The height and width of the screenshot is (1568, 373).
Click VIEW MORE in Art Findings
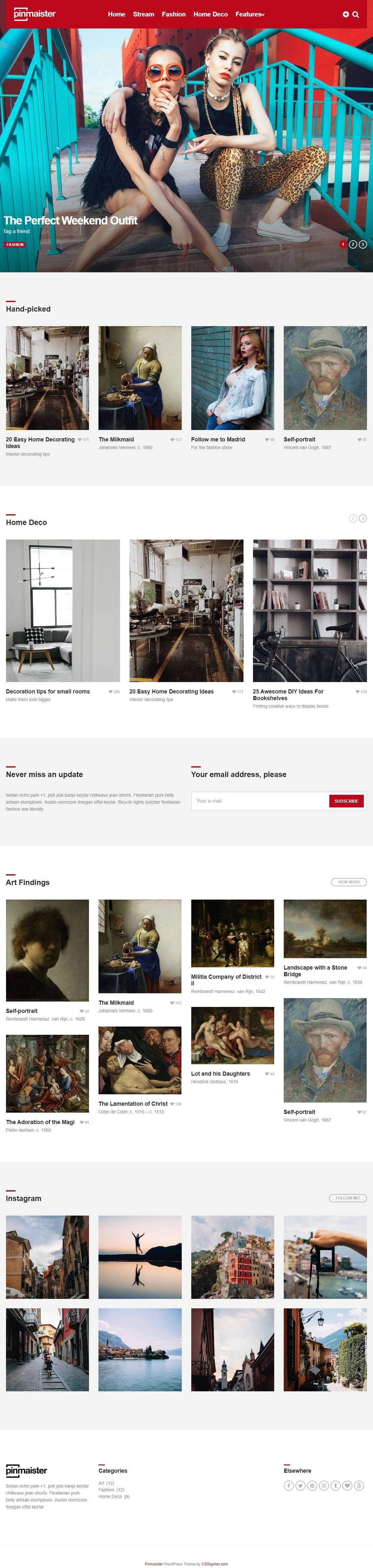click(x=349, y=882)
